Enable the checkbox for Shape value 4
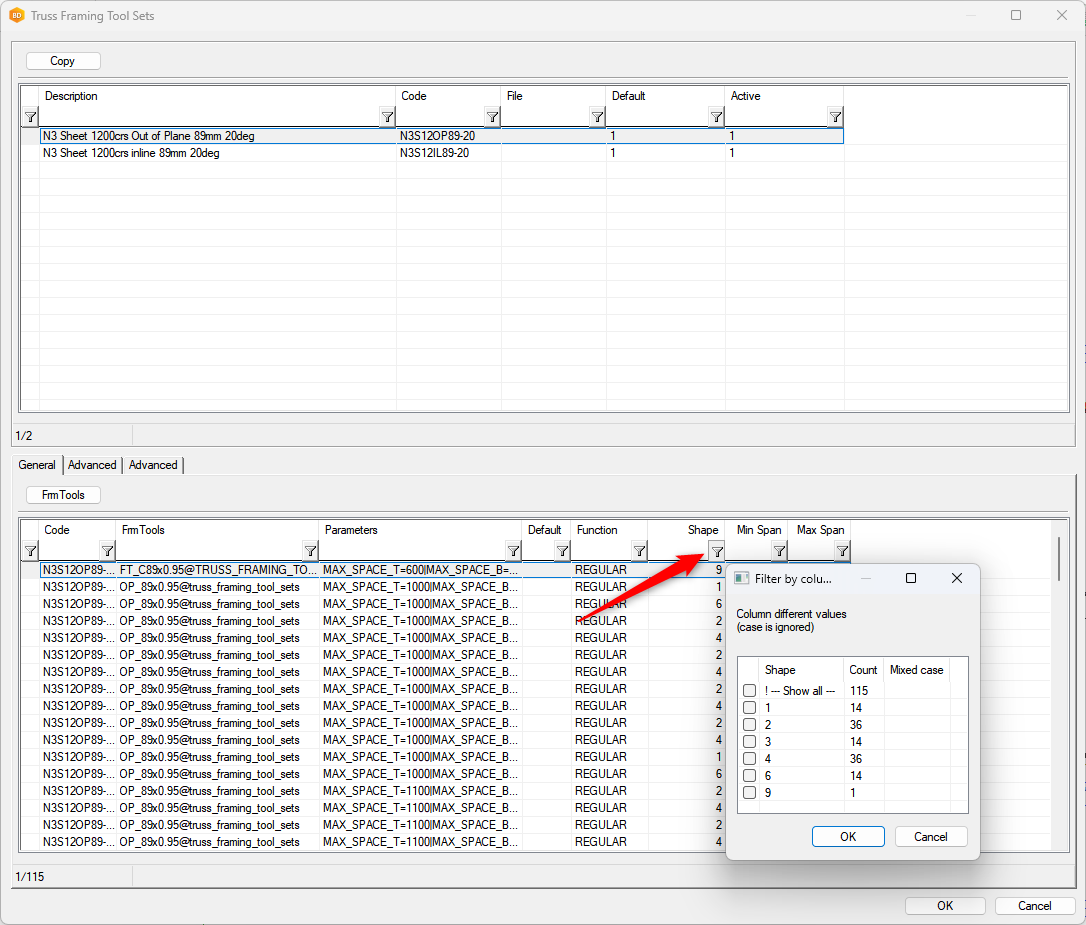Viewport: 1086px width, 925px height. pyautogui.click(x=749, y=759)
